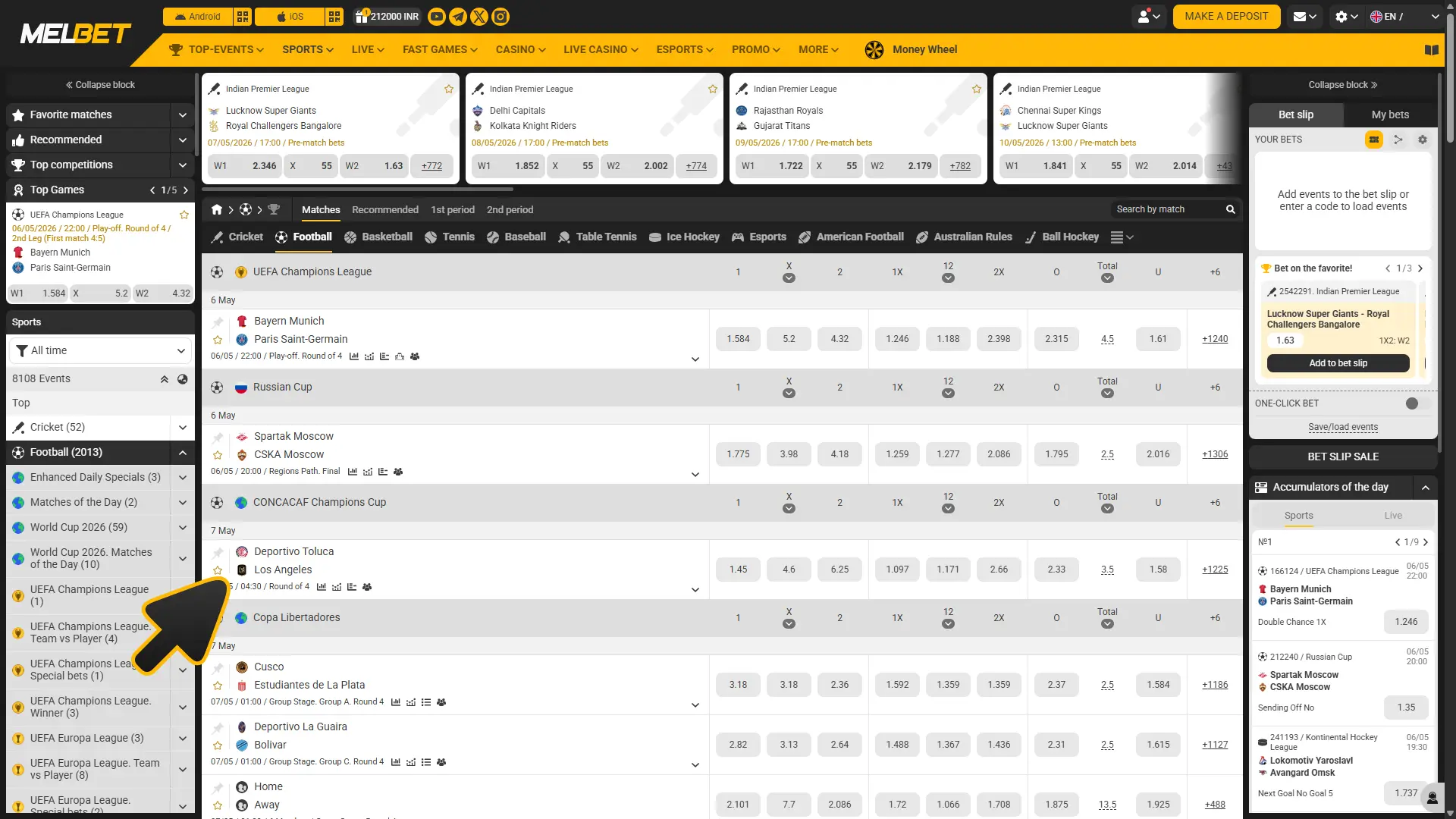The height and width of the screenshot is (819, 1456).
Task: Click the Android QR code icon
Action: 243,17
